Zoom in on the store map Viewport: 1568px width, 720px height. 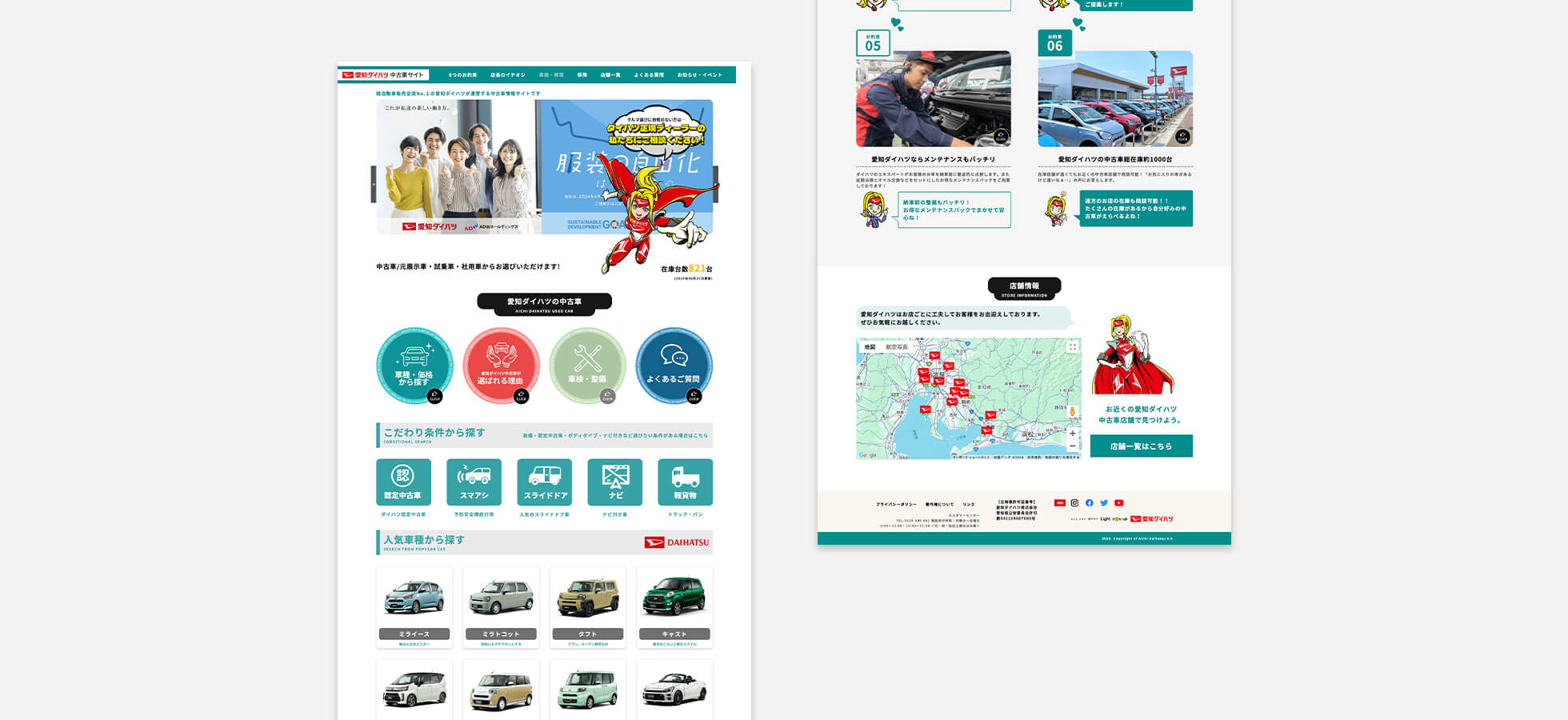(1073, 434)
